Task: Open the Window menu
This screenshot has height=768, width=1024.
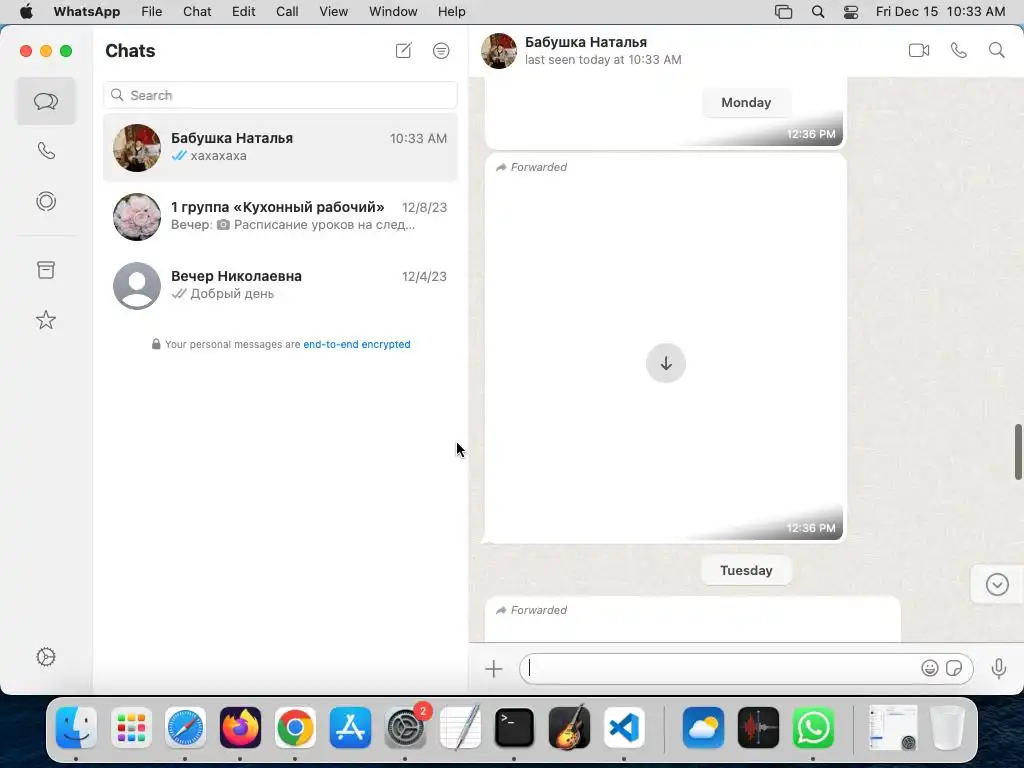Action: (x=393, y=12)
